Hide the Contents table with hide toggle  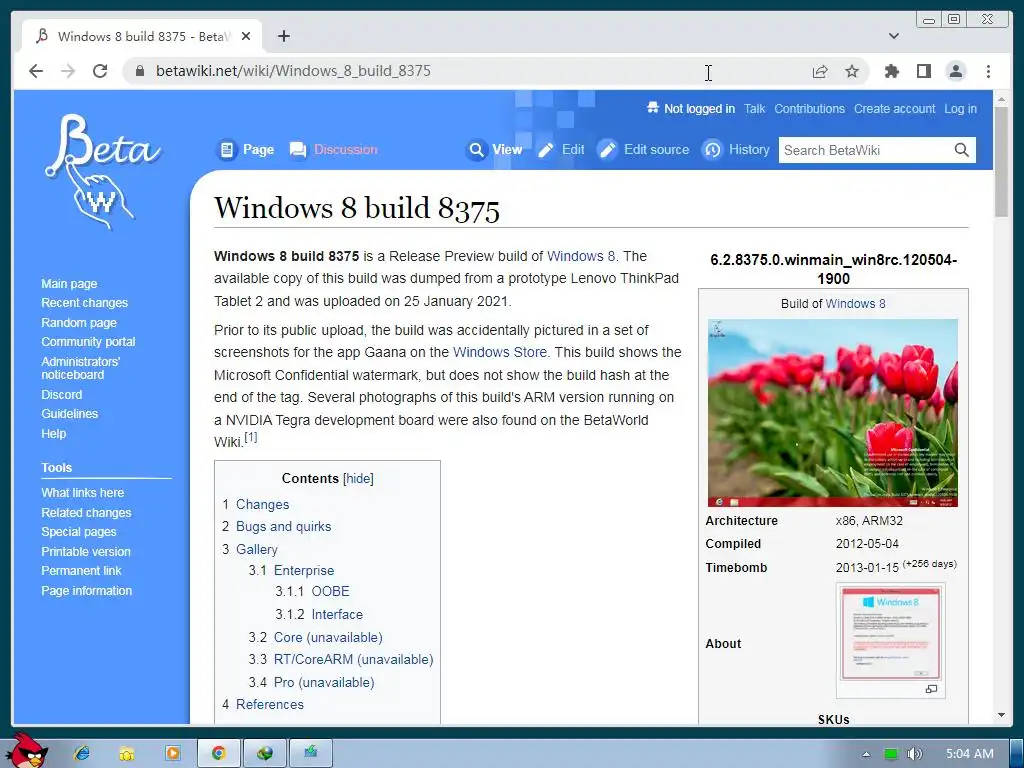pyautogui.click(x=359, y=479)
